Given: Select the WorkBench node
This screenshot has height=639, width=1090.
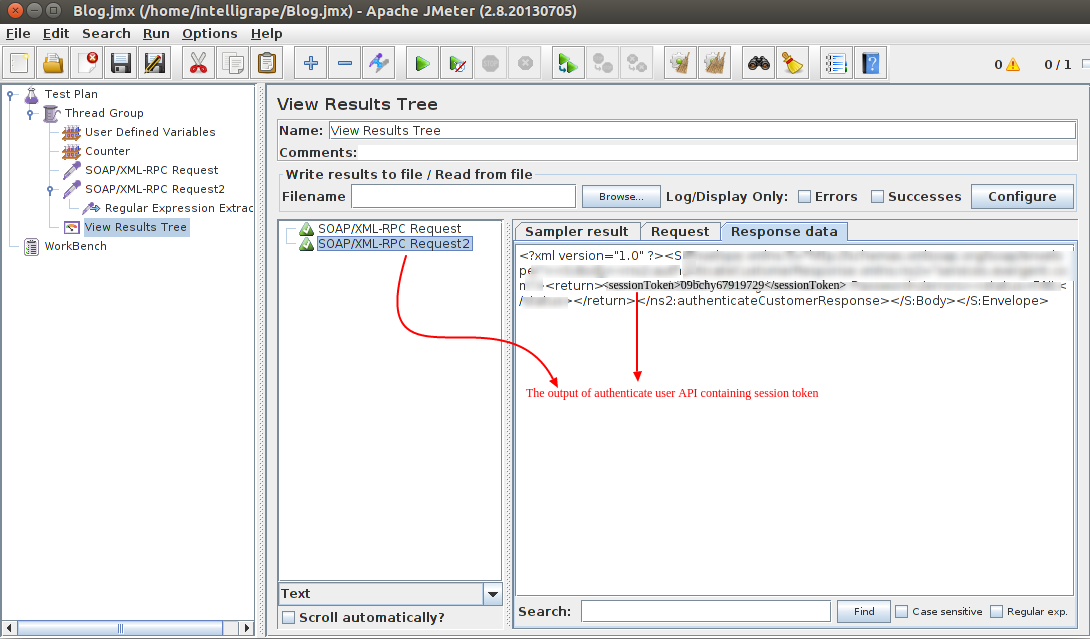Looking at the screenshot, I should (x=75, y=246).
